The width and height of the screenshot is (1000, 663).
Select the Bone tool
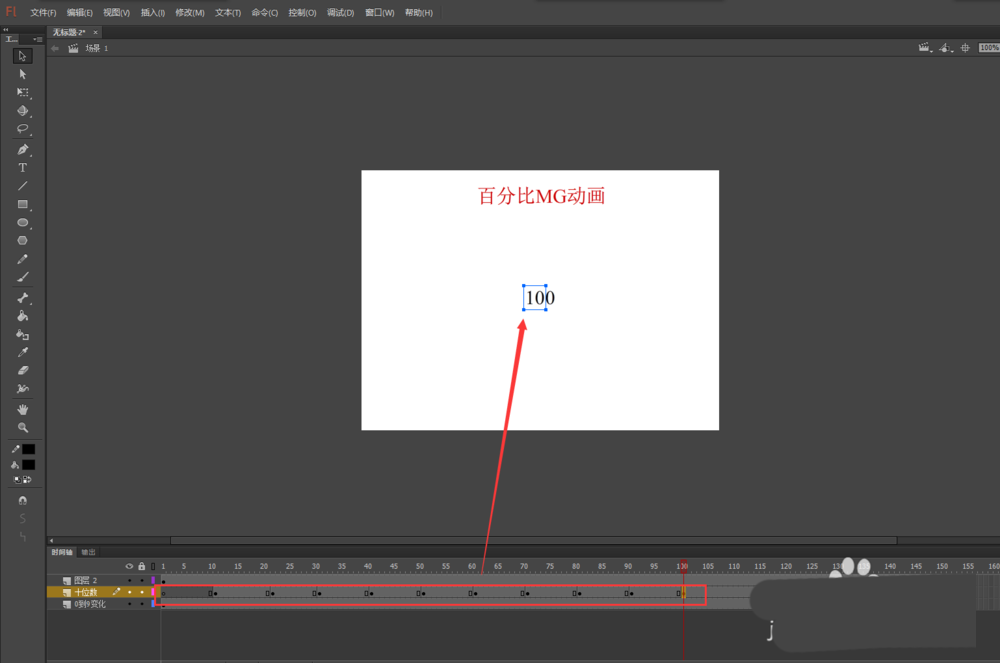22,298
